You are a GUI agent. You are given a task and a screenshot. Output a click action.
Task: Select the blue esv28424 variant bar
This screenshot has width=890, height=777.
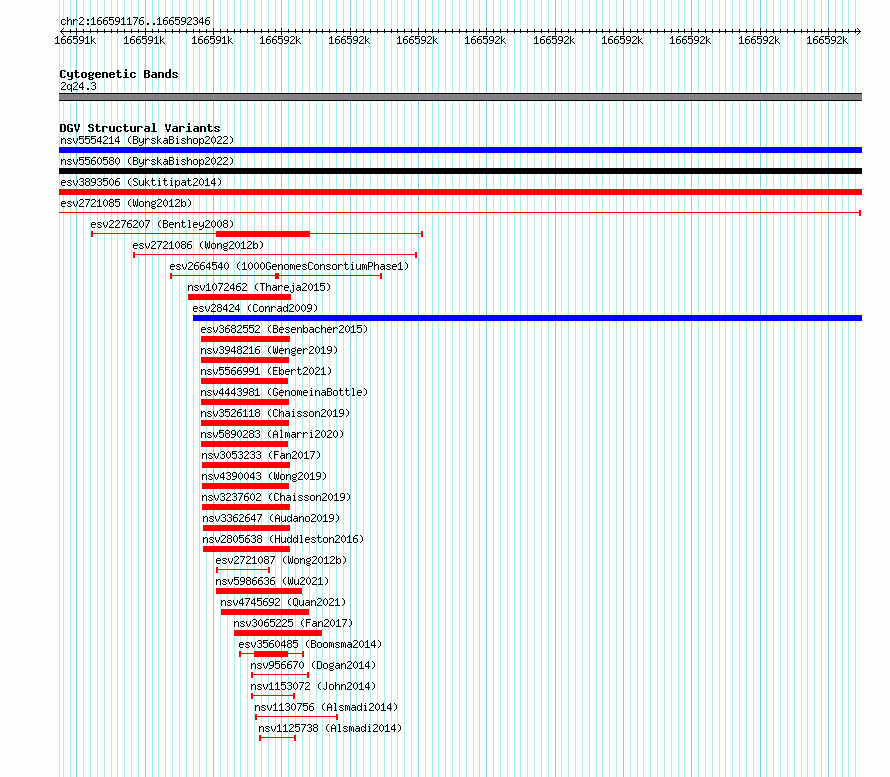point(527,318)
